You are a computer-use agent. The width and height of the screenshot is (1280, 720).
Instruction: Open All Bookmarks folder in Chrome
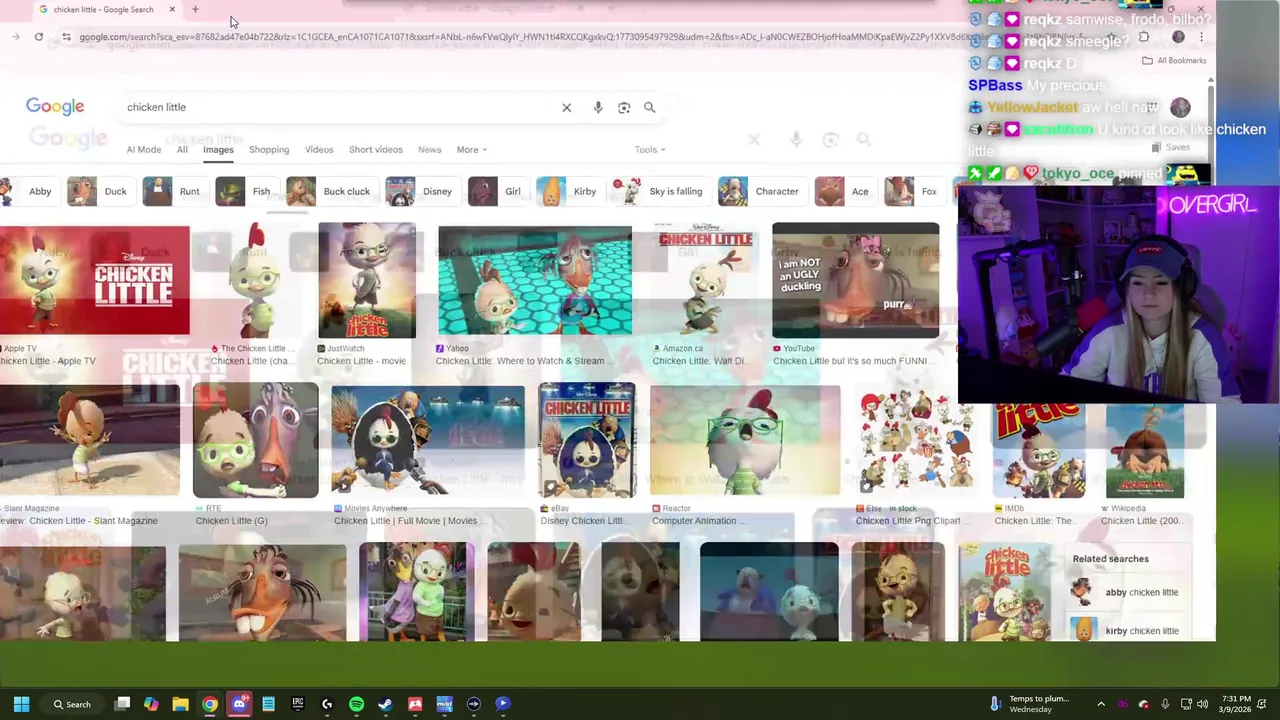(1175, 60)
